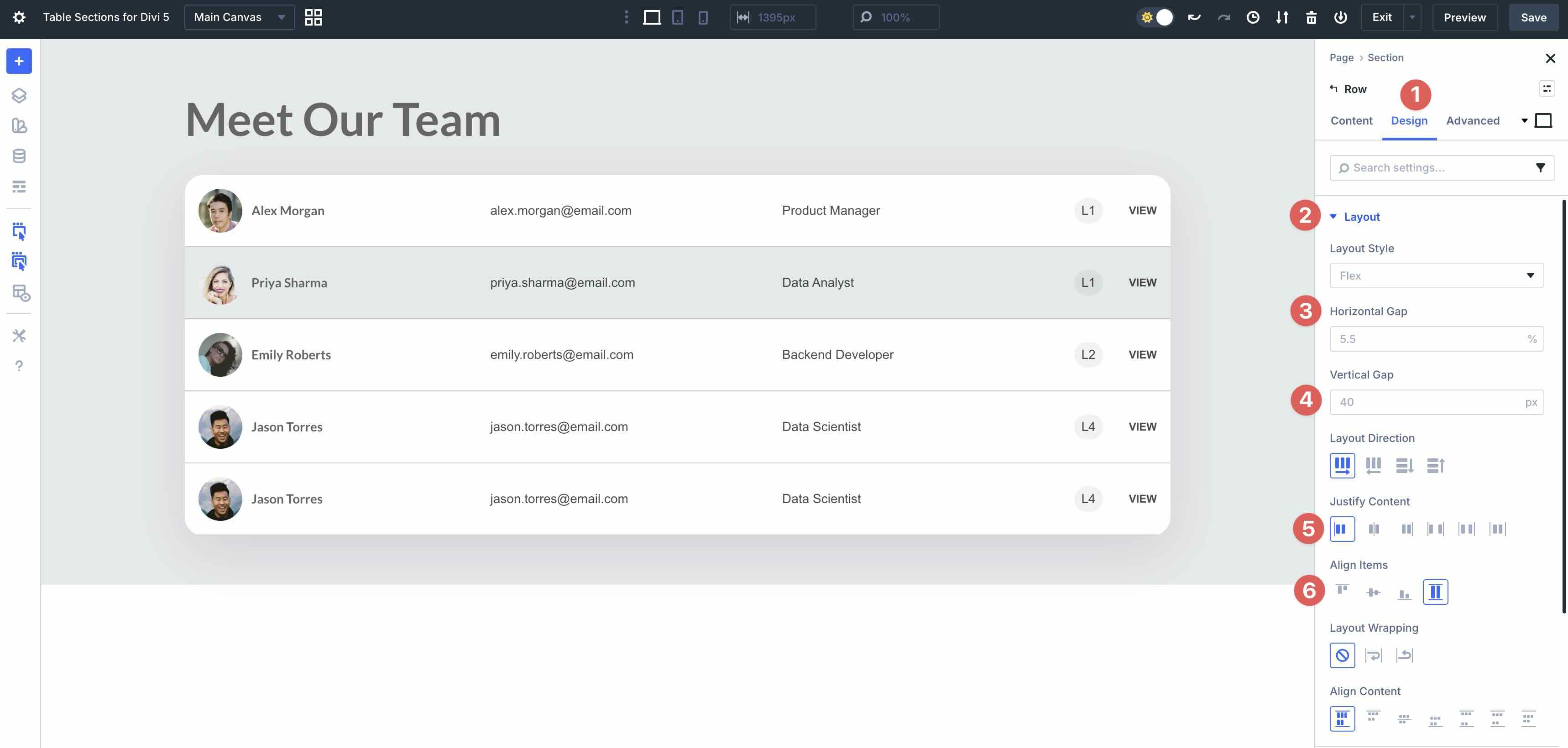This screenshot has height=748, width=1568.
Task: Open the Advanced tab
Action: [x=1473, y=120]
